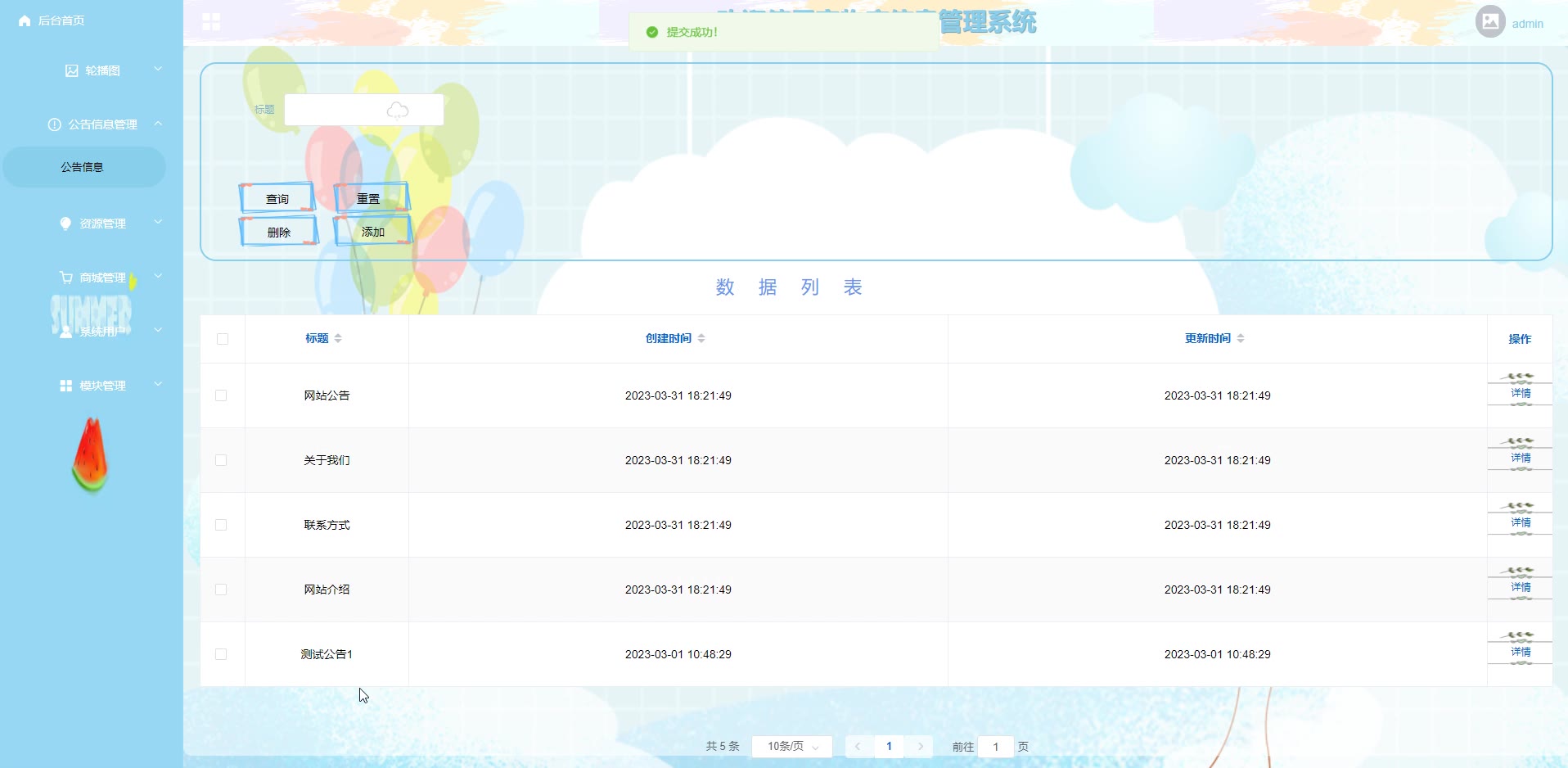This screenshot has height=768, width=1568.
Task: Open 详情 for the 测试公告1 row
Action: (x=1521, y=652)
